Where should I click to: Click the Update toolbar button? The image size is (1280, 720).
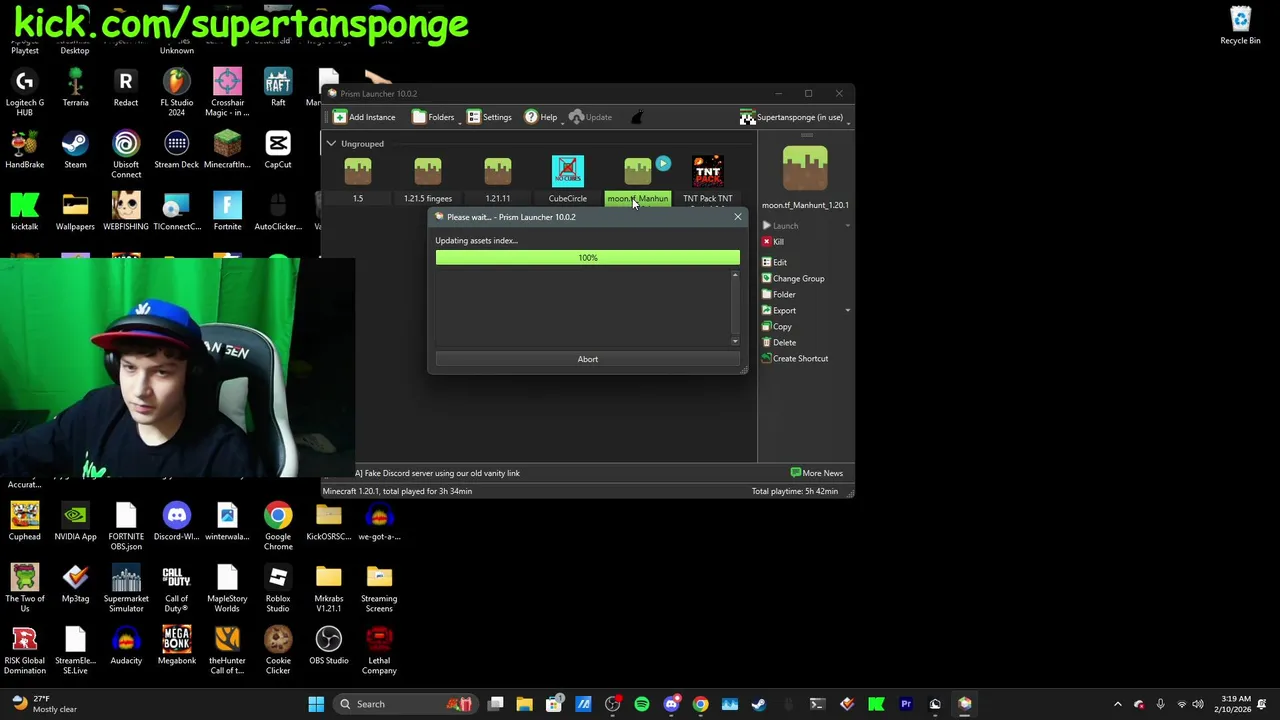(590, 117)
